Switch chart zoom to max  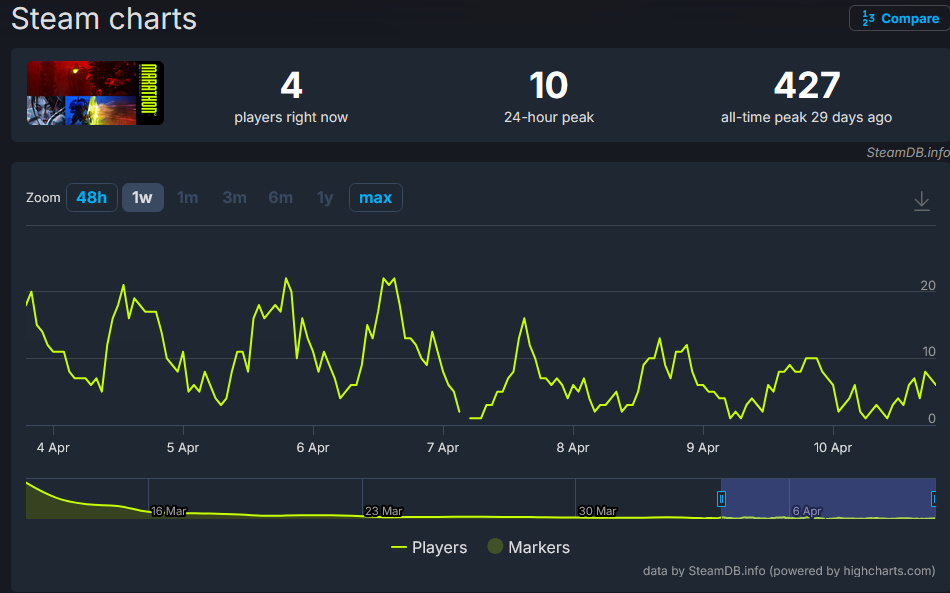(x=376, y=197)
